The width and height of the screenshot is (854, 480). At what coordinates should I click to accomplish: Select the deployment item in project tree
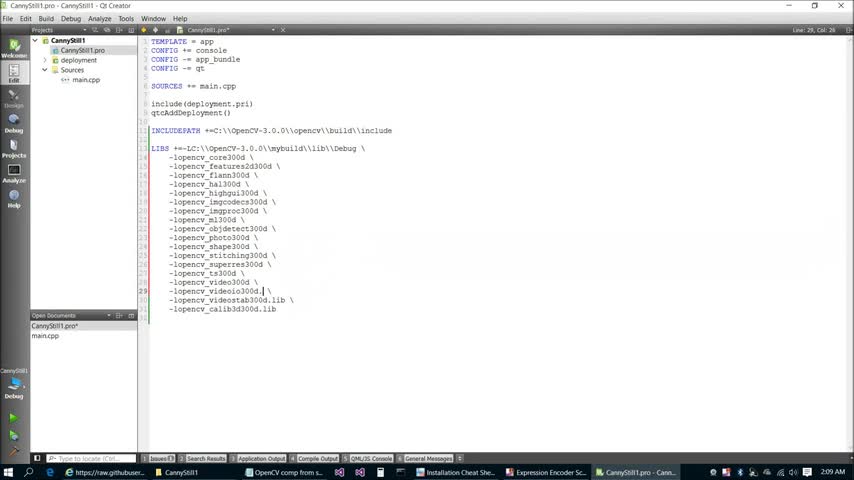pos(78,60)
